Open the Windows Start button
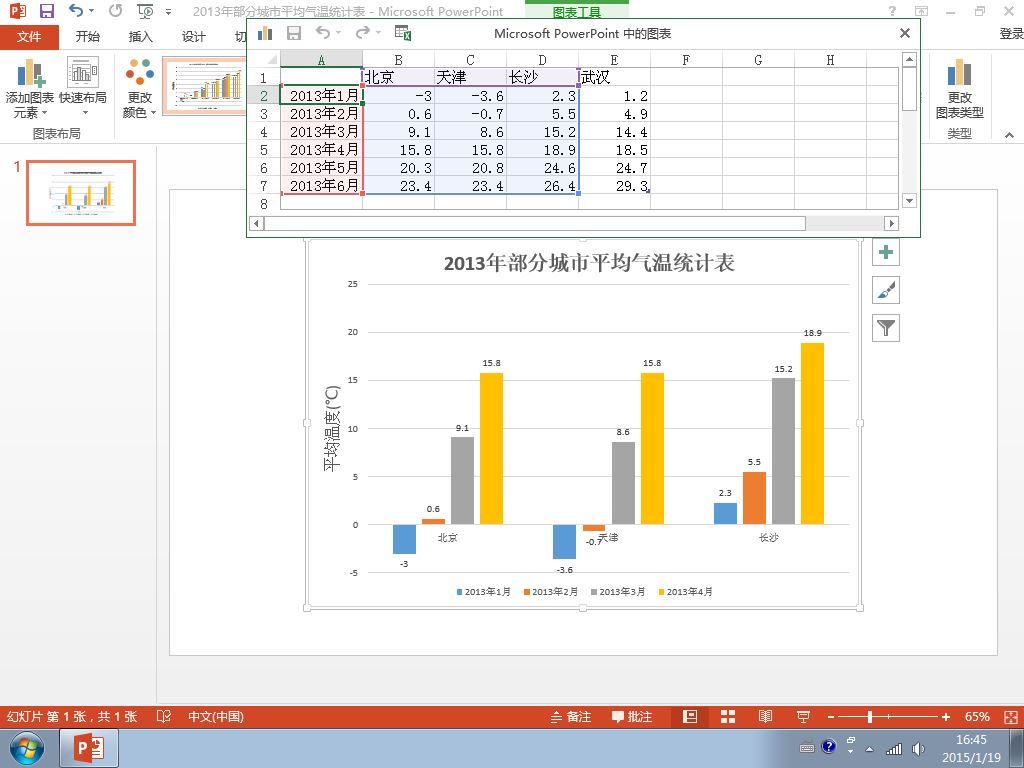The width and height of the screenshot is (1024, 768). point(27,748)
